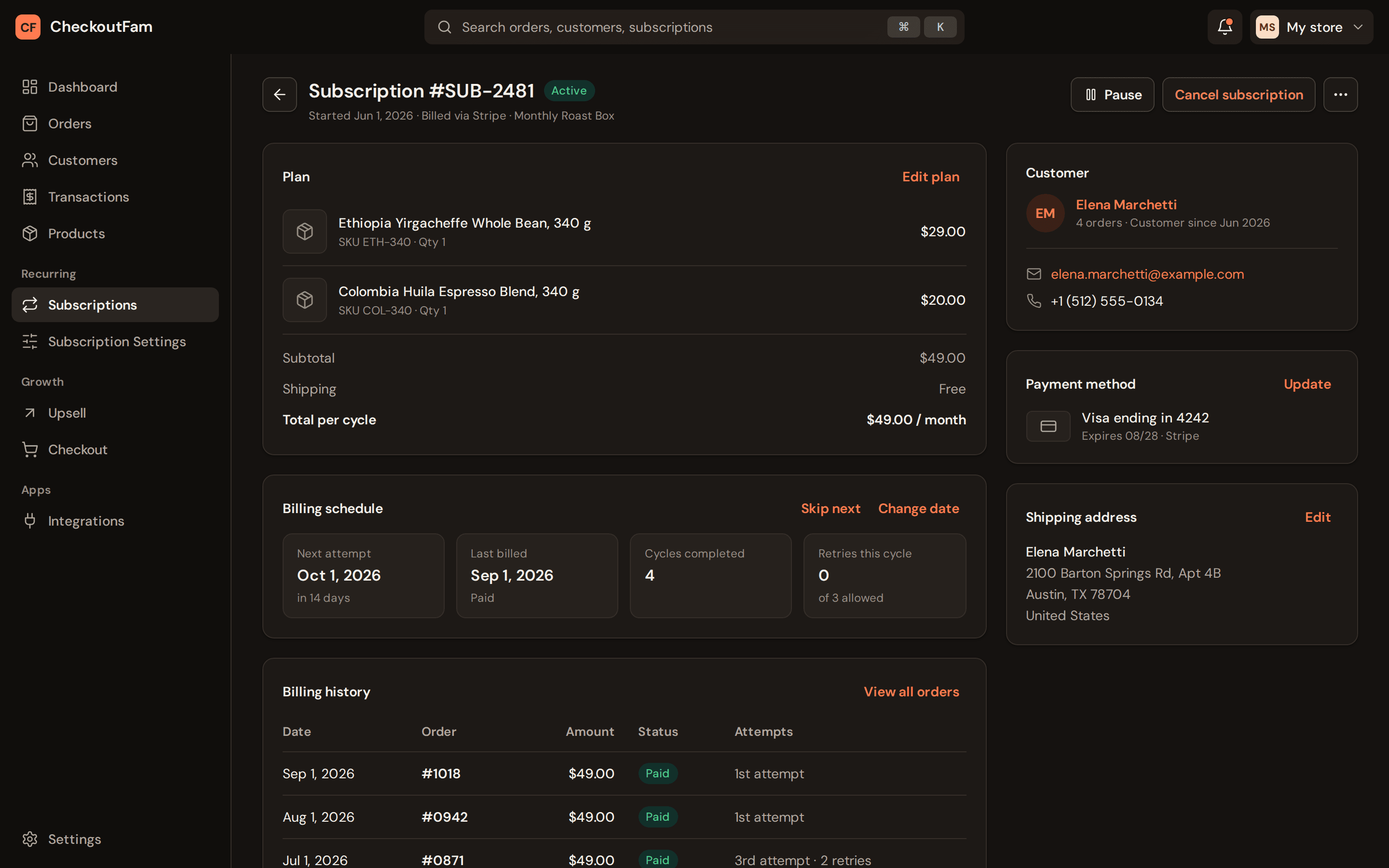The height and width of the screenshot is (868, 1389).
Task: Update the payment method
Action: (1307, 384)
